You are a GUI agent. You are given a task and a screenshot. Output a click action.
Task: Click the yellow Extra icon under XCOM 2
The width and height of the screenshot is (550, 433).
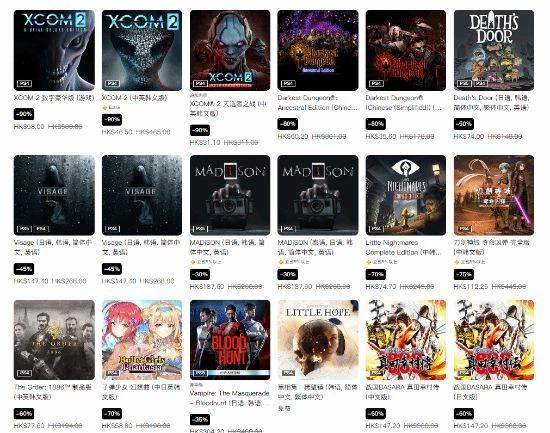pos(104,107)
